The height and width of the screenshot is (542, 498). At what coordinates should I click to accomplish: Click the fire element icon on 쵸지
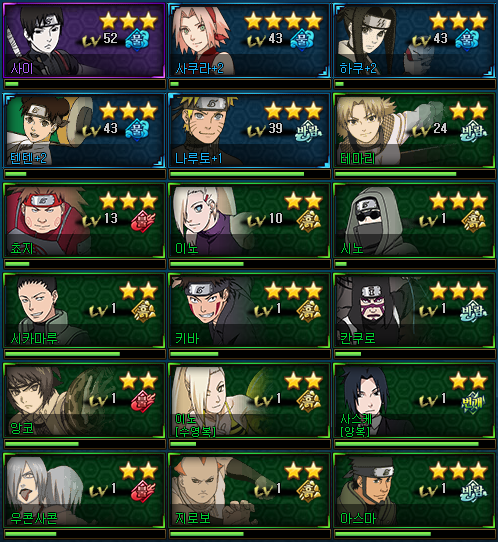coord(143,221)
